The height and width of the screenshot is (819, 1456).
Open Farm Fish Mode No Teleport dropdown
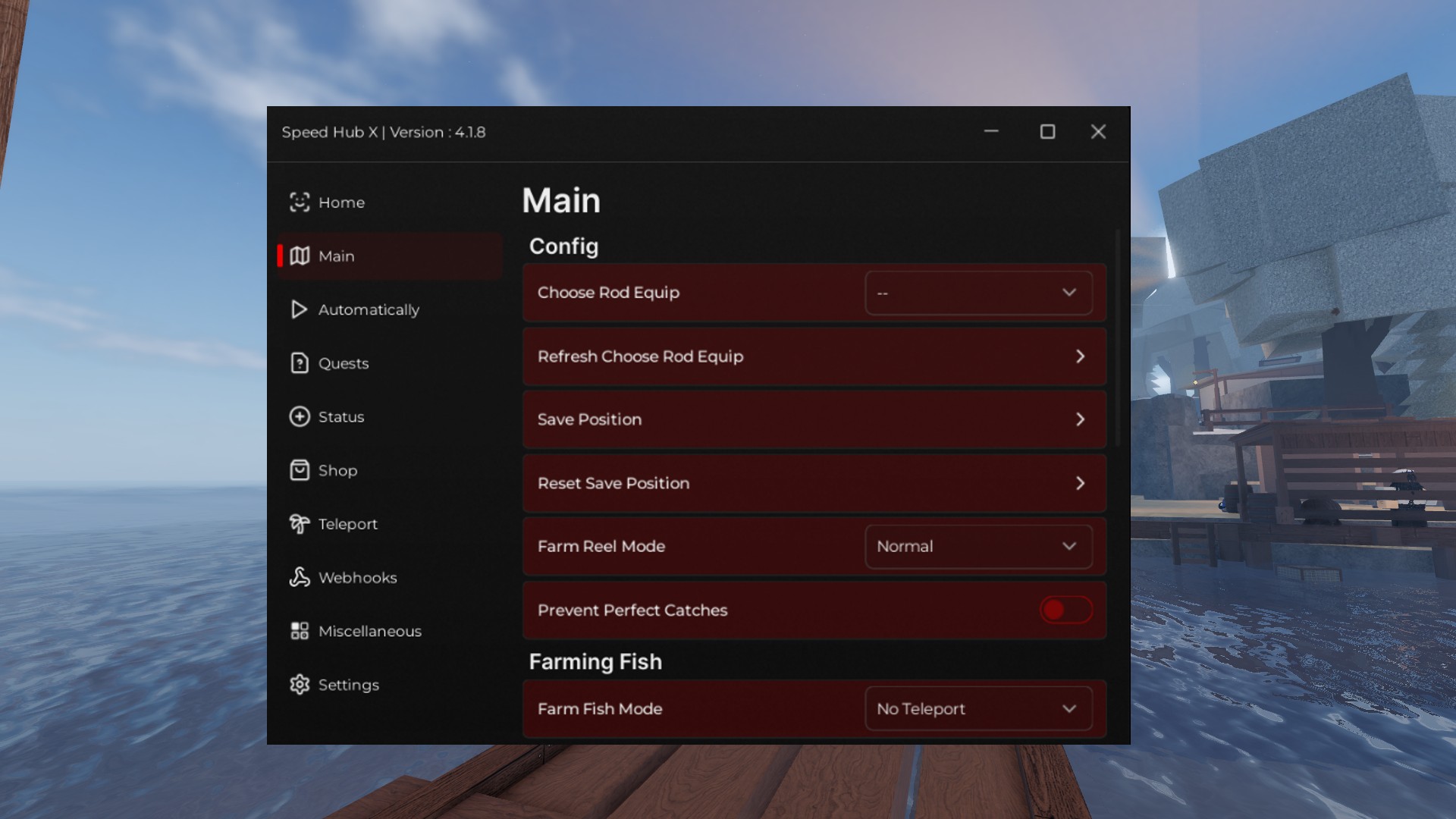coord(978,709)
